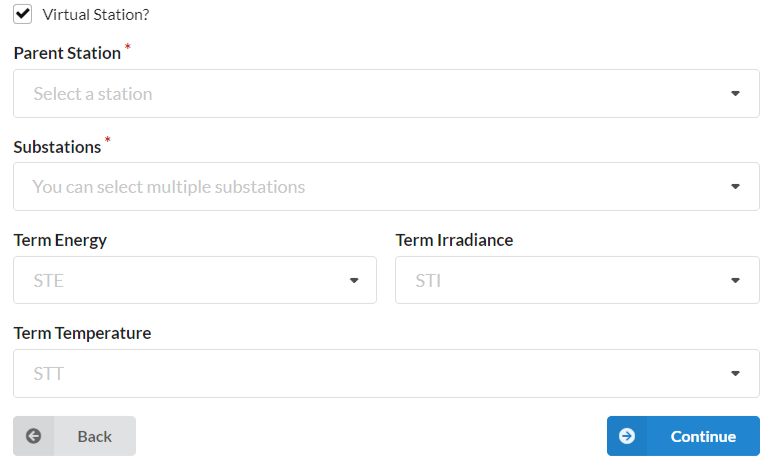Open the STT Term Temperature dropdown

386,374
